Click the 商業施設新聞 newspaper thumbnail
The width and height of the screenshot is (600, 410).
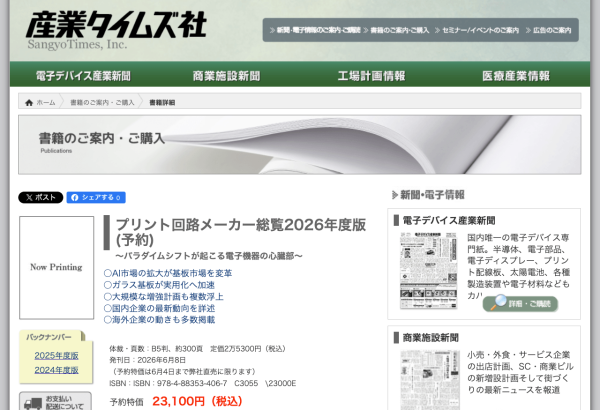pyautogui.click(x=430, y=380)
